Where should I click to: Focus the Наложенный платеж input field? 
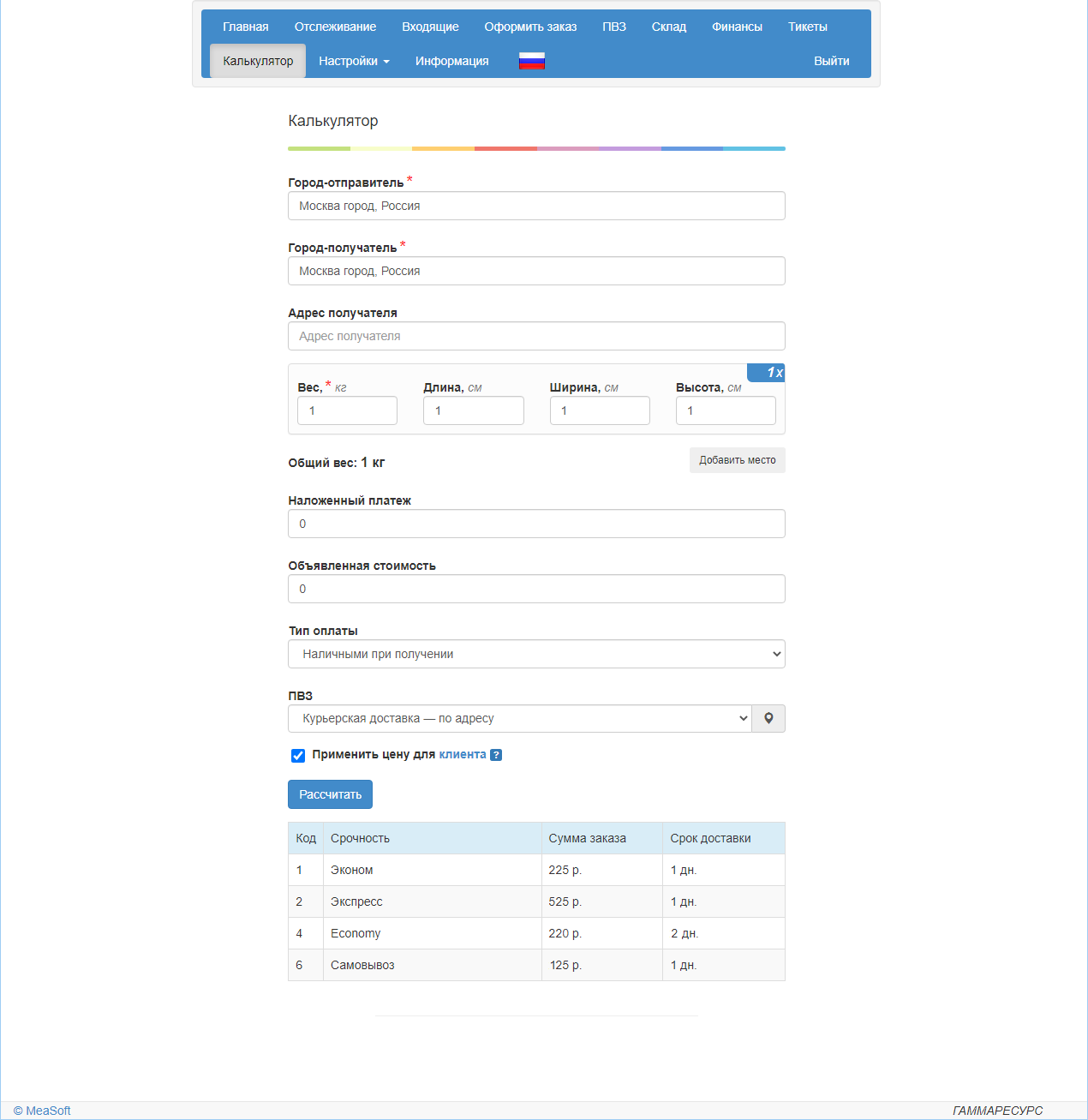536,524
